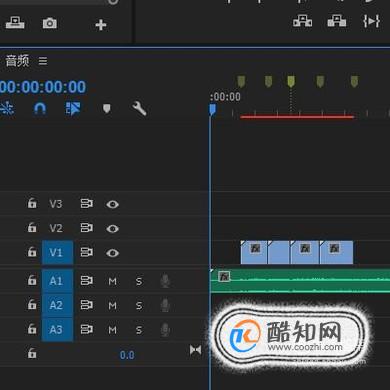Mute track A3 with M button
This screenshot has width=390, height=390.
click(x=113, y=330)
